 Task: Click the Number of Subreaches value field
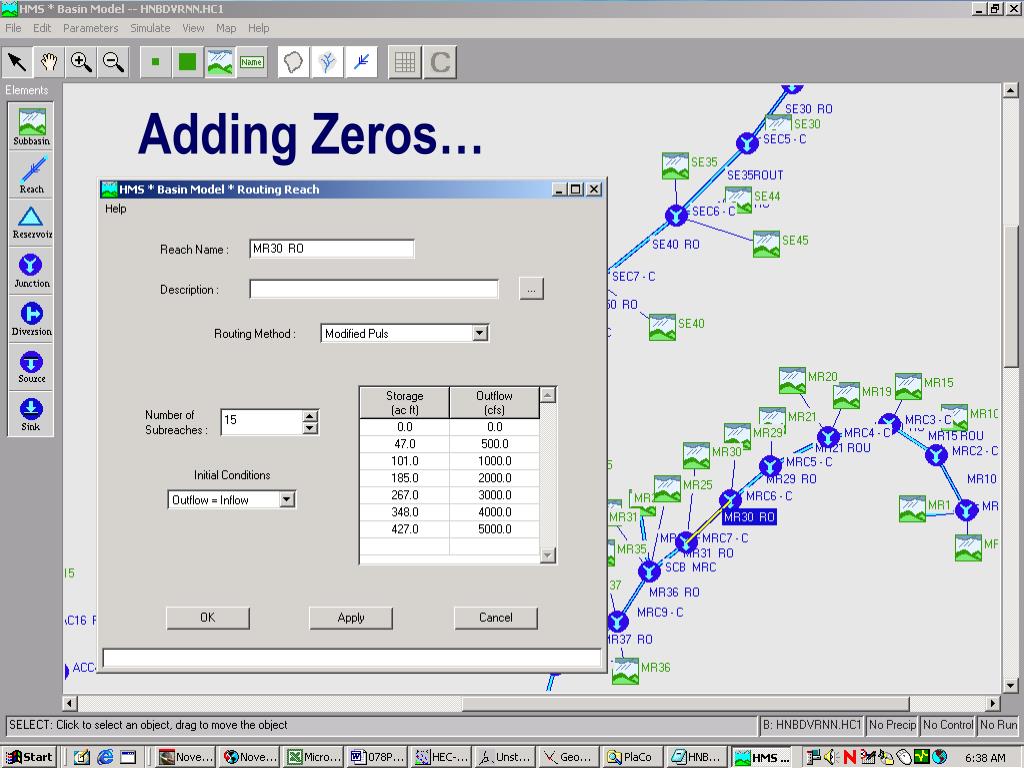point(262,421)
